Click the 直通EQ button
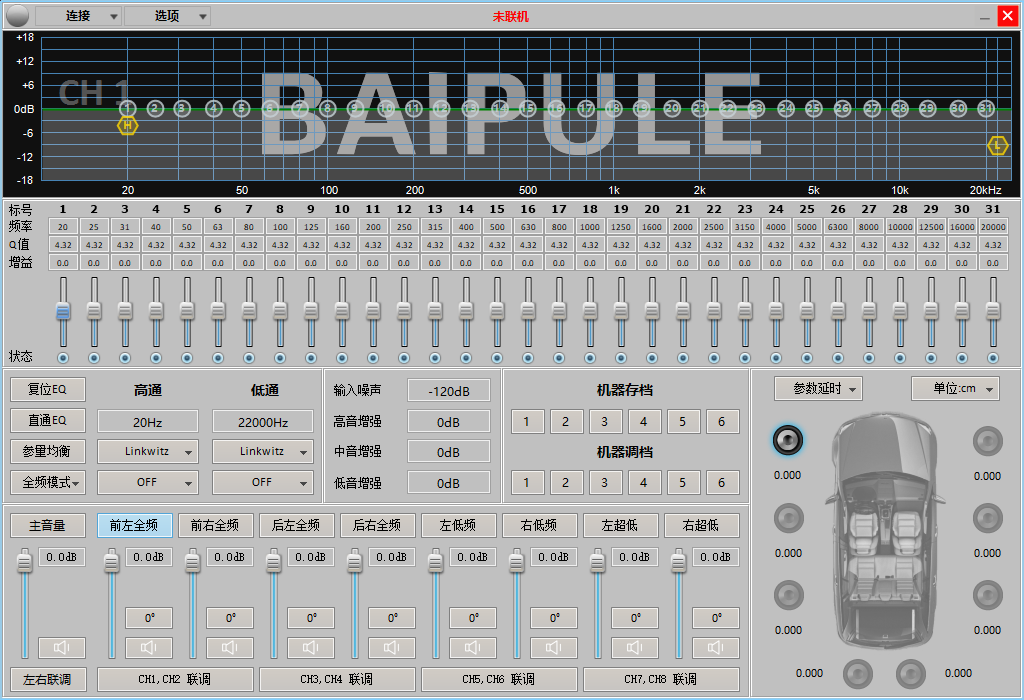The height and width of the screenshot is (700, 1024). (48, 421)
